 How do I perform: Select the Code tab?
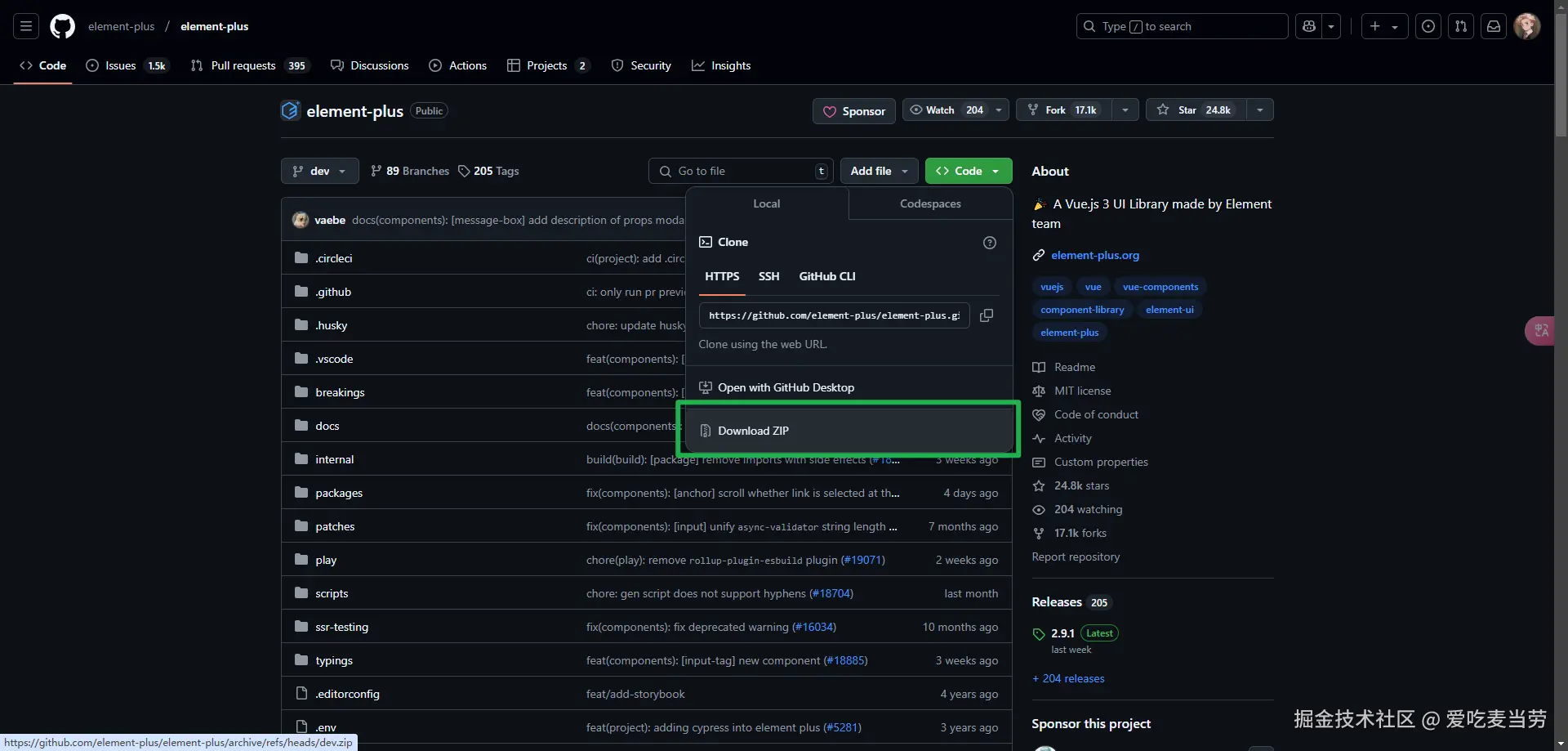[x=43, y=65]
